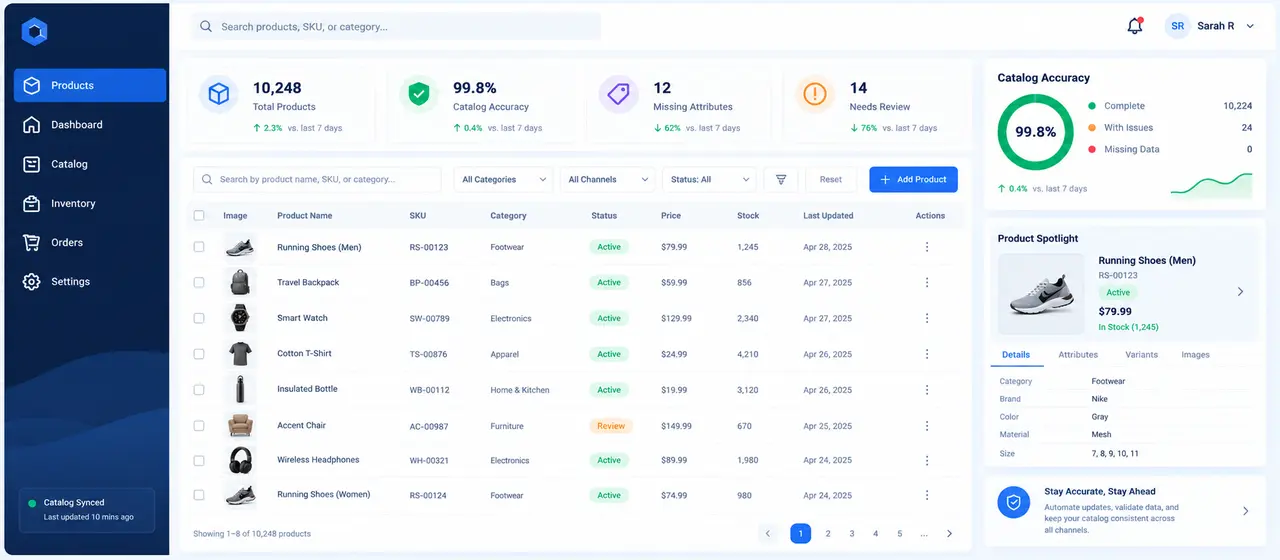Click the Add Product button
The image size is (1280, 560).
913,179
